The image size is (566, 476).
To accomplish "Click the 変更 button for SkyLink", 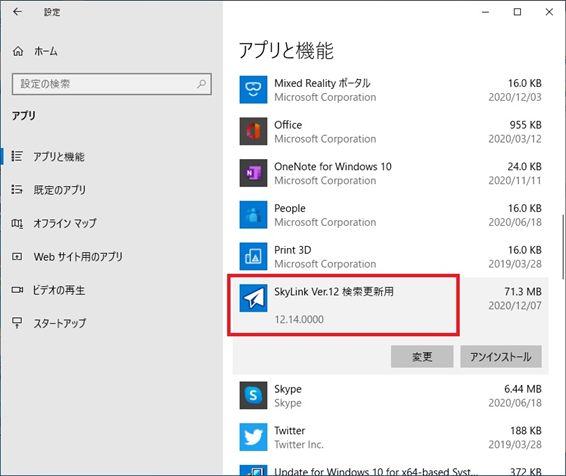I will [422, 357].
